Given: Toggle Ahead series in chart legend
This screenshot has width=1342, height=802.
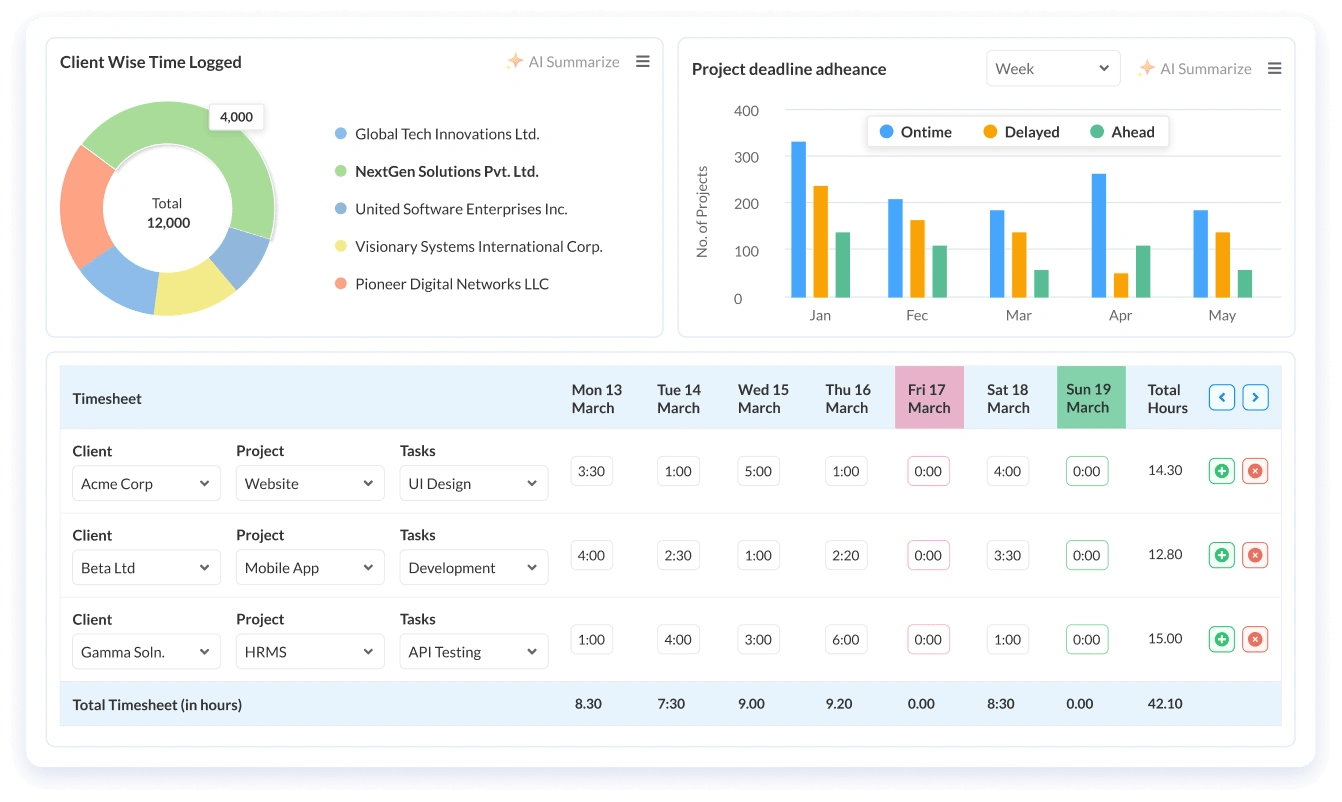Looking at the screenshot, I should [x=1122, y=132].
